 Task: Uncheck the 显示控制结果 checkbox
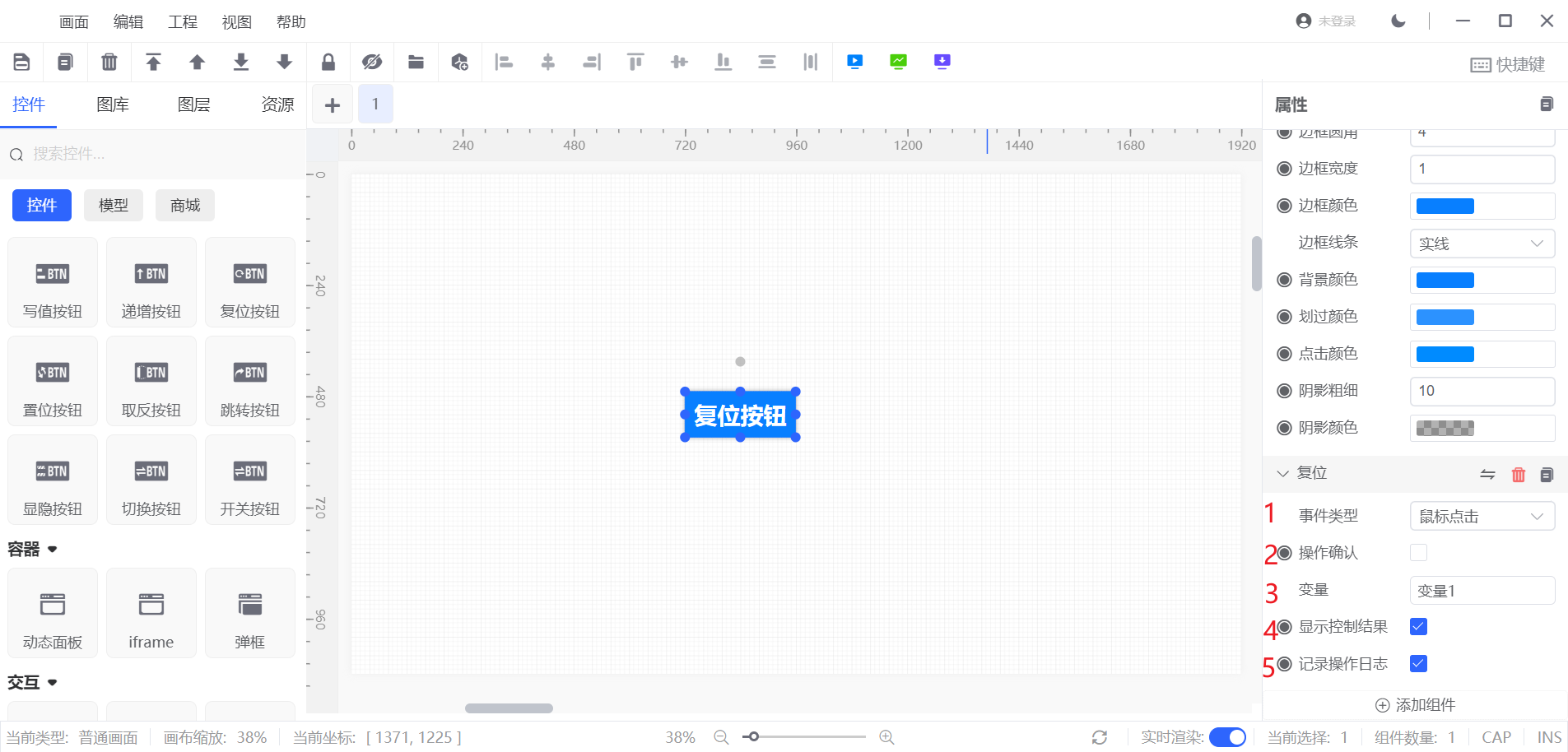point(1418,627)
